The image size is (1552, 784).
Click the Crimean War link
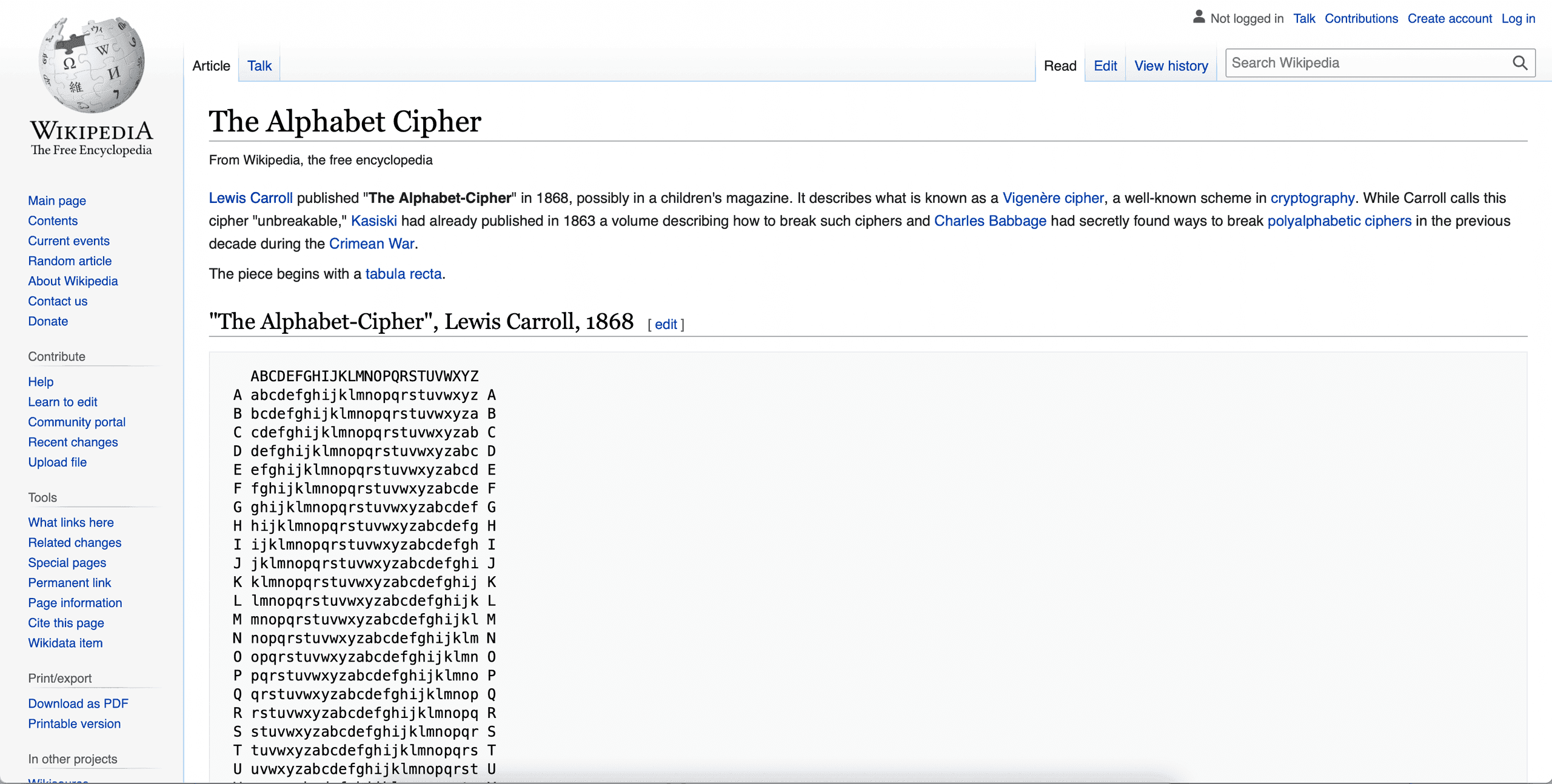372,244
